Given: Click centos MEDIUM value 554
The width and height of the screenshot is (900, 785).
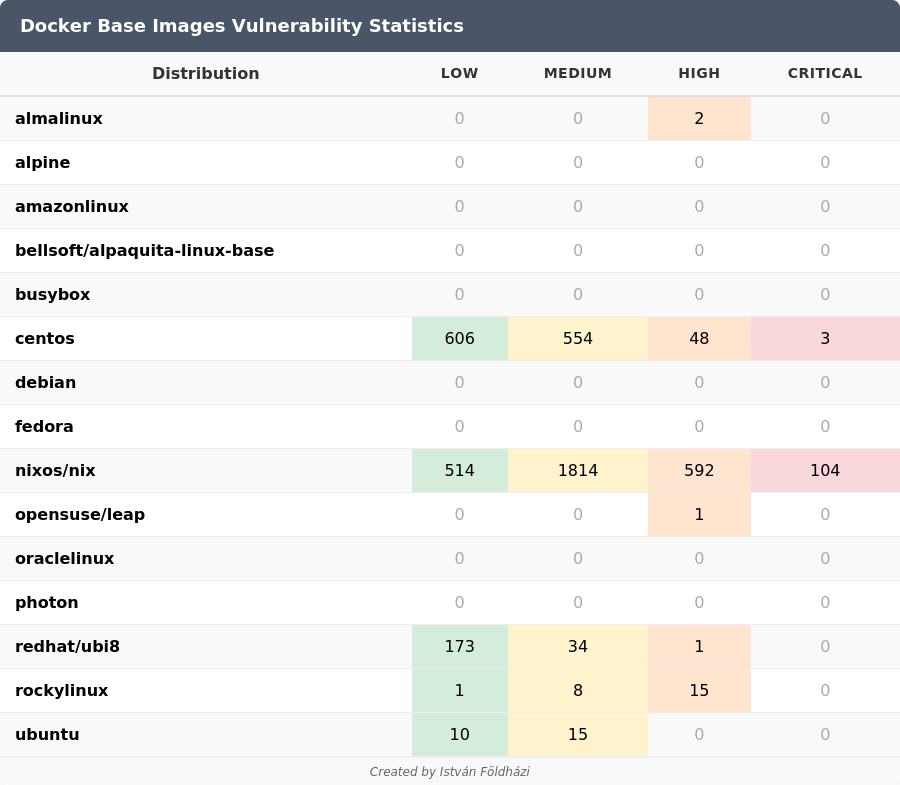Looking at the screenshot, I should pos(577,339).
